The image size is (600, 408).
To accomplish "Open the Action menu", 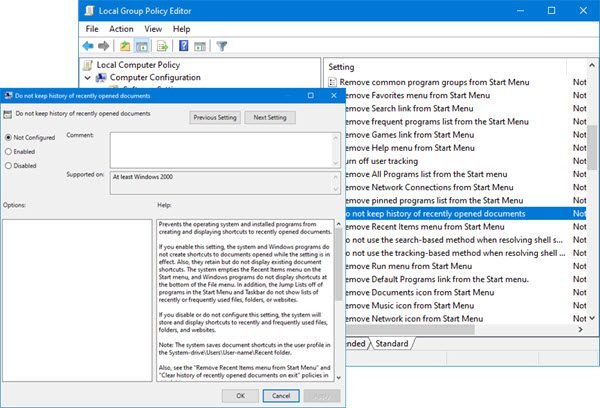I will 121,29.
